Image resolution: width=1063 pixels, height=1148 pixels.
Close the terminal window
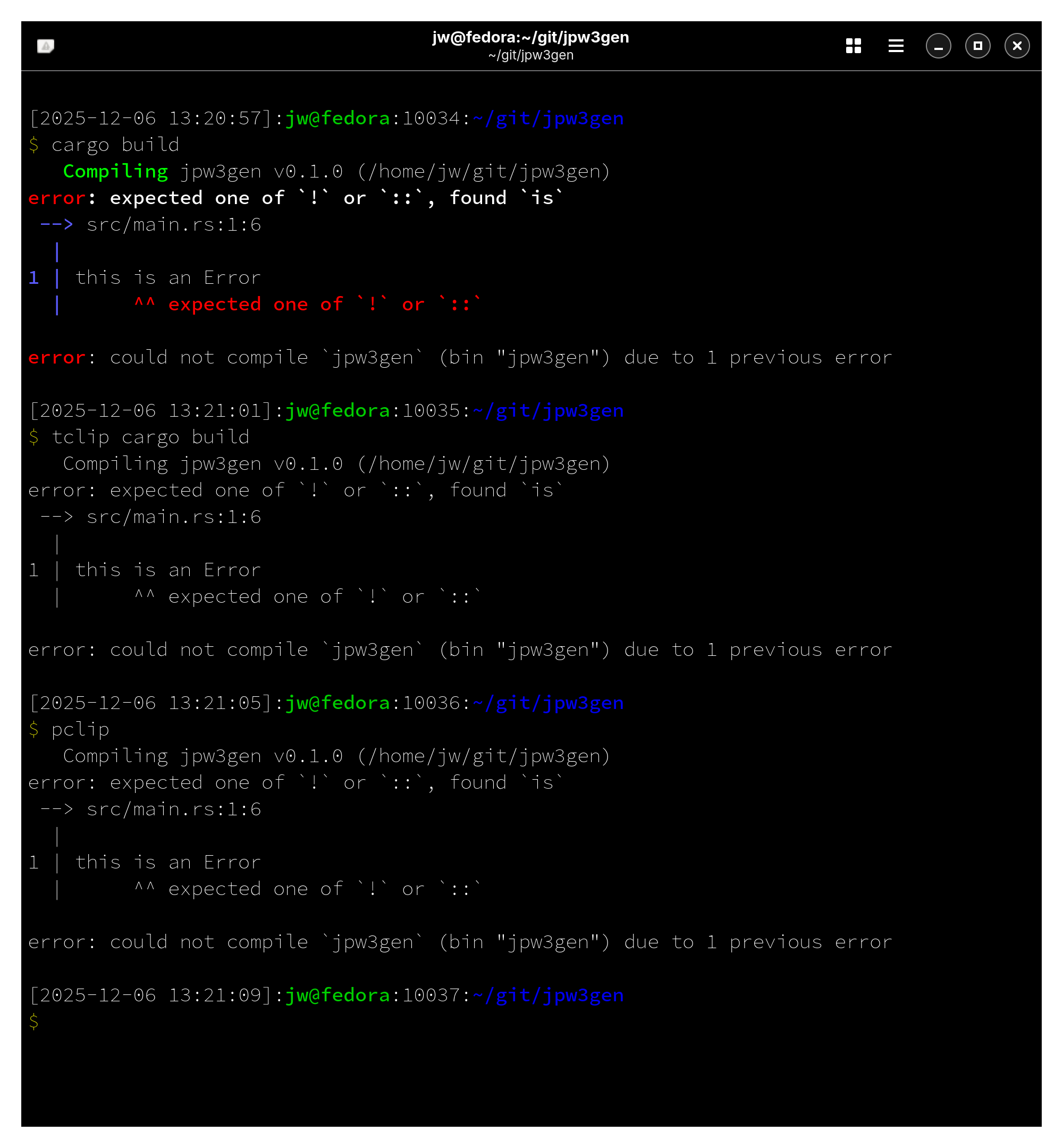(x=1016, y=46)
